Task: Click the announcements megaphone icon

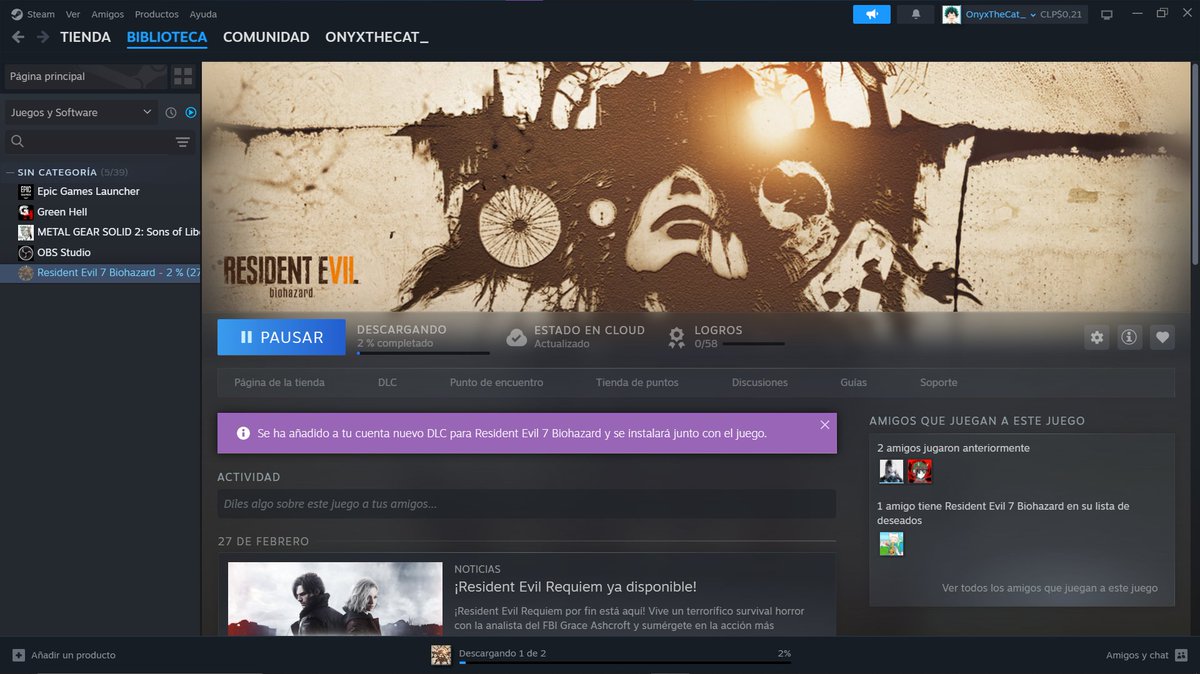Action: click(871, 14)
